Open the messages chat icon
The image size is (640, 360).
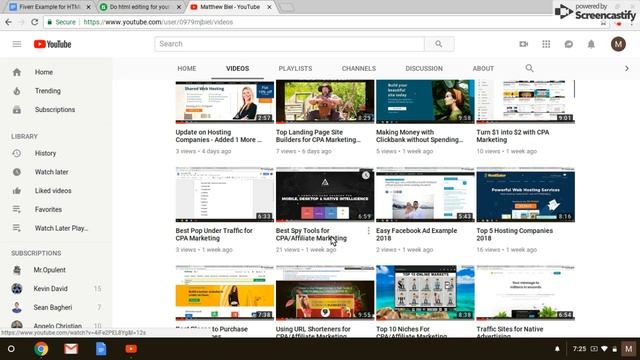click(569, 44)
